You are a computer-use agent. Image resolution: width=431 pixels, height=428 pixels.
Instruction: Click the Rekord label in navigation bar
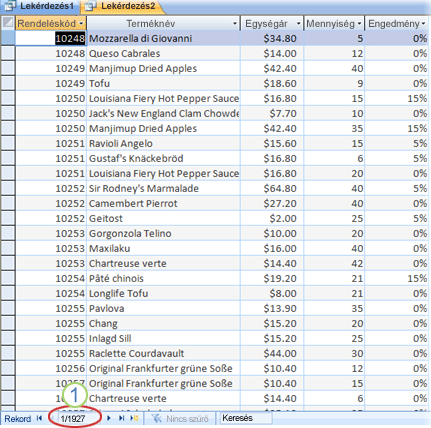(x=18, y=419)
